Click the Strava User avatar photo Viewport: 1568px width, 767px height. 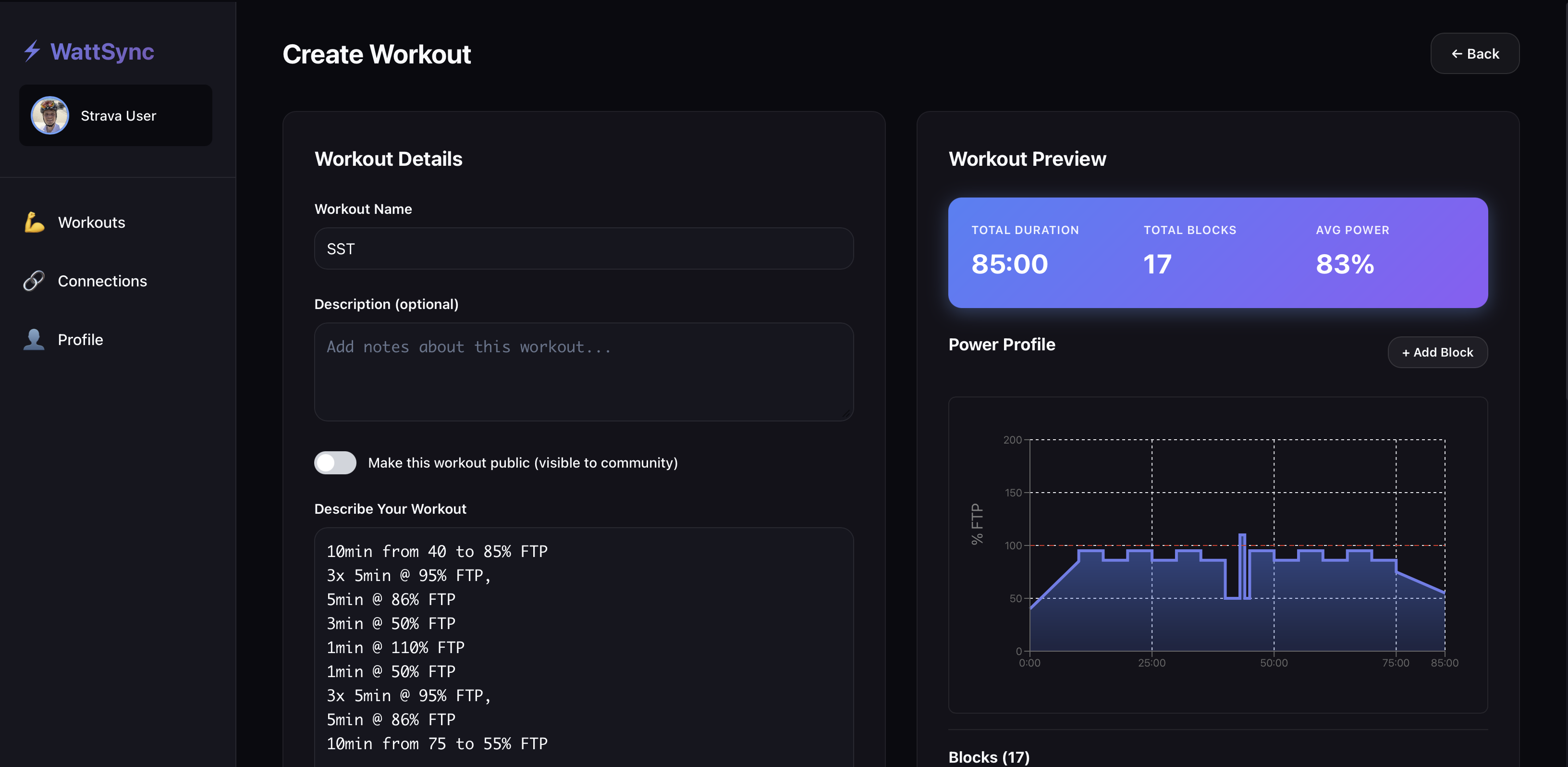(x=49, y=115)
